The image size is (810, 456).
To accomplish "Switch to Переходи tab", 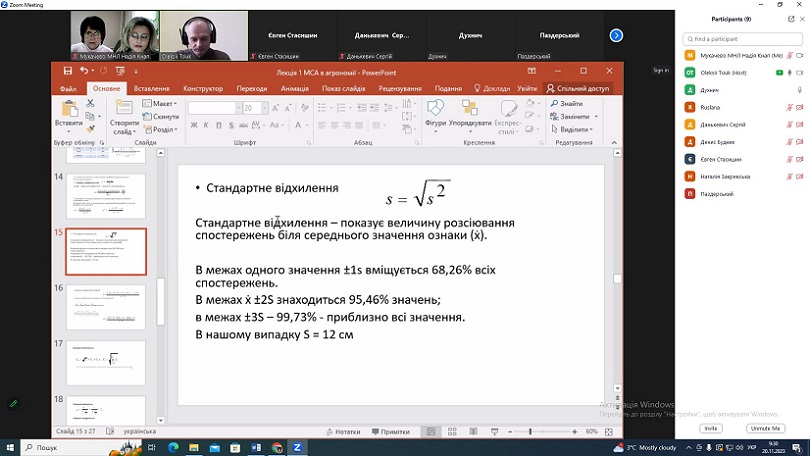I will [252, 88].
